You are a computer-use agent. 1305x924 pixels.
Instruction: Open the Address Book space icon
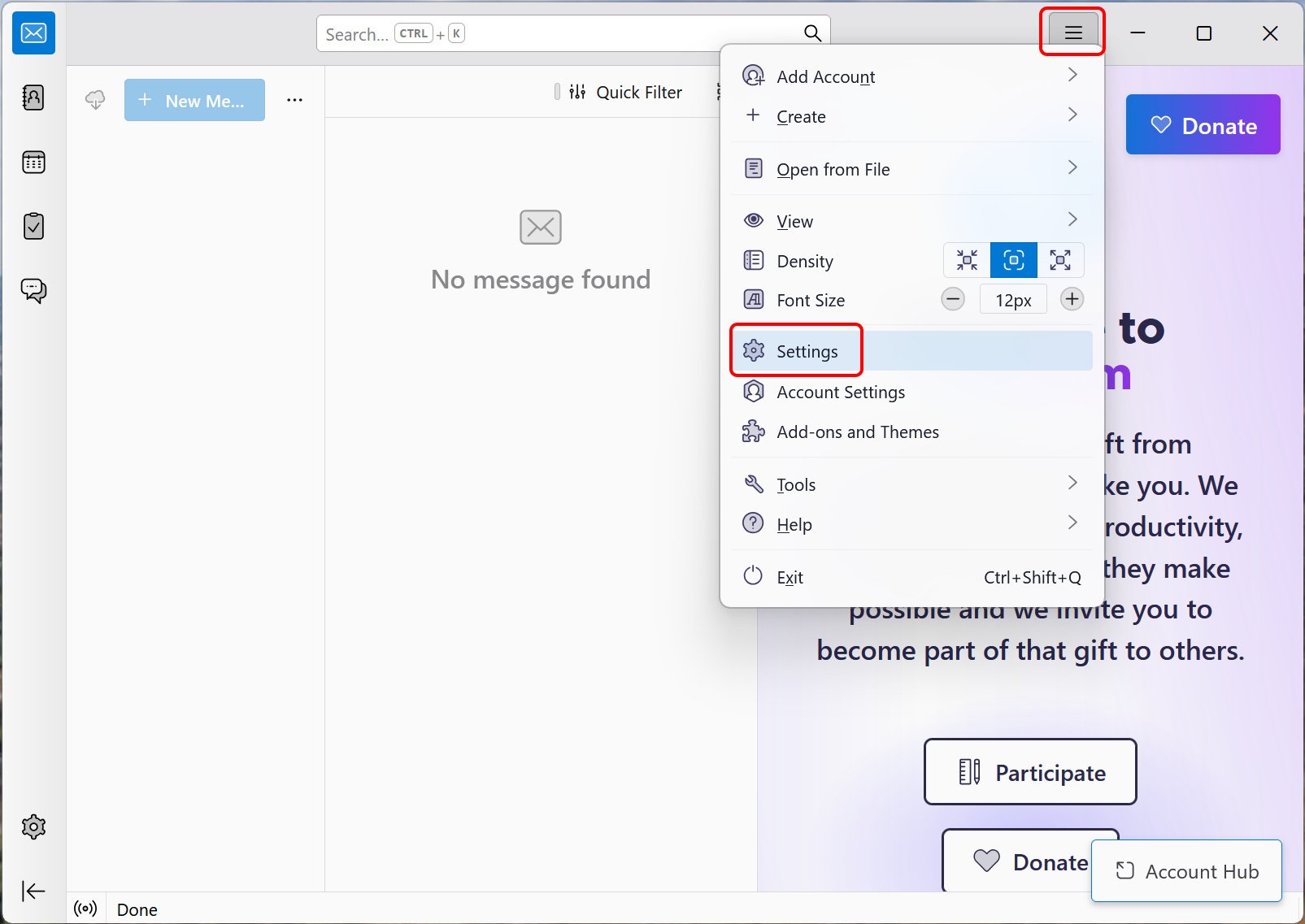pos(33,98)
